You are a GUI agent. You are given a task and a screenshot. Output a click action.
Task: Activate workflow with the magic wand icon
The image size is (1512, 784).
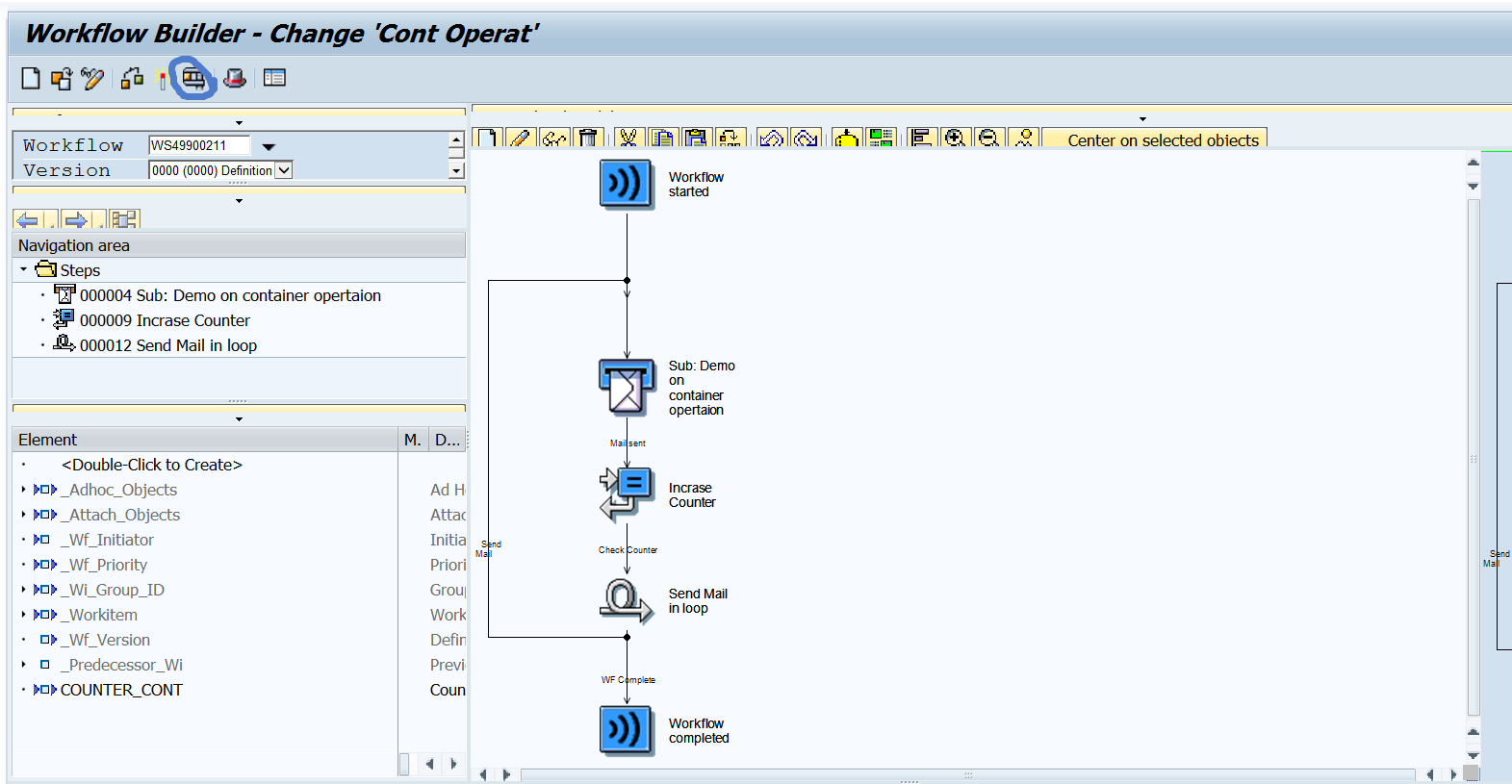tap(161, 79)
